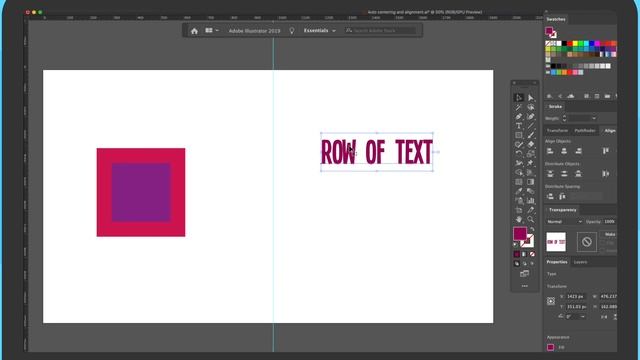Open the Stroke panel tab
Screen dimensions: 640x360
tap(555, 107)
